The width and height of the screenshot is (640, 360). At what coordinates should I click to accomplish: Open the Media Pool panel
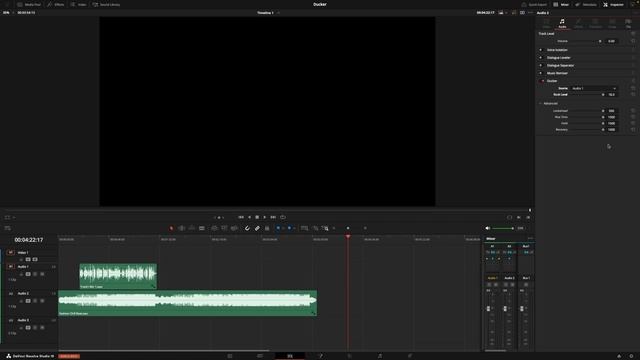coord(29,4)
